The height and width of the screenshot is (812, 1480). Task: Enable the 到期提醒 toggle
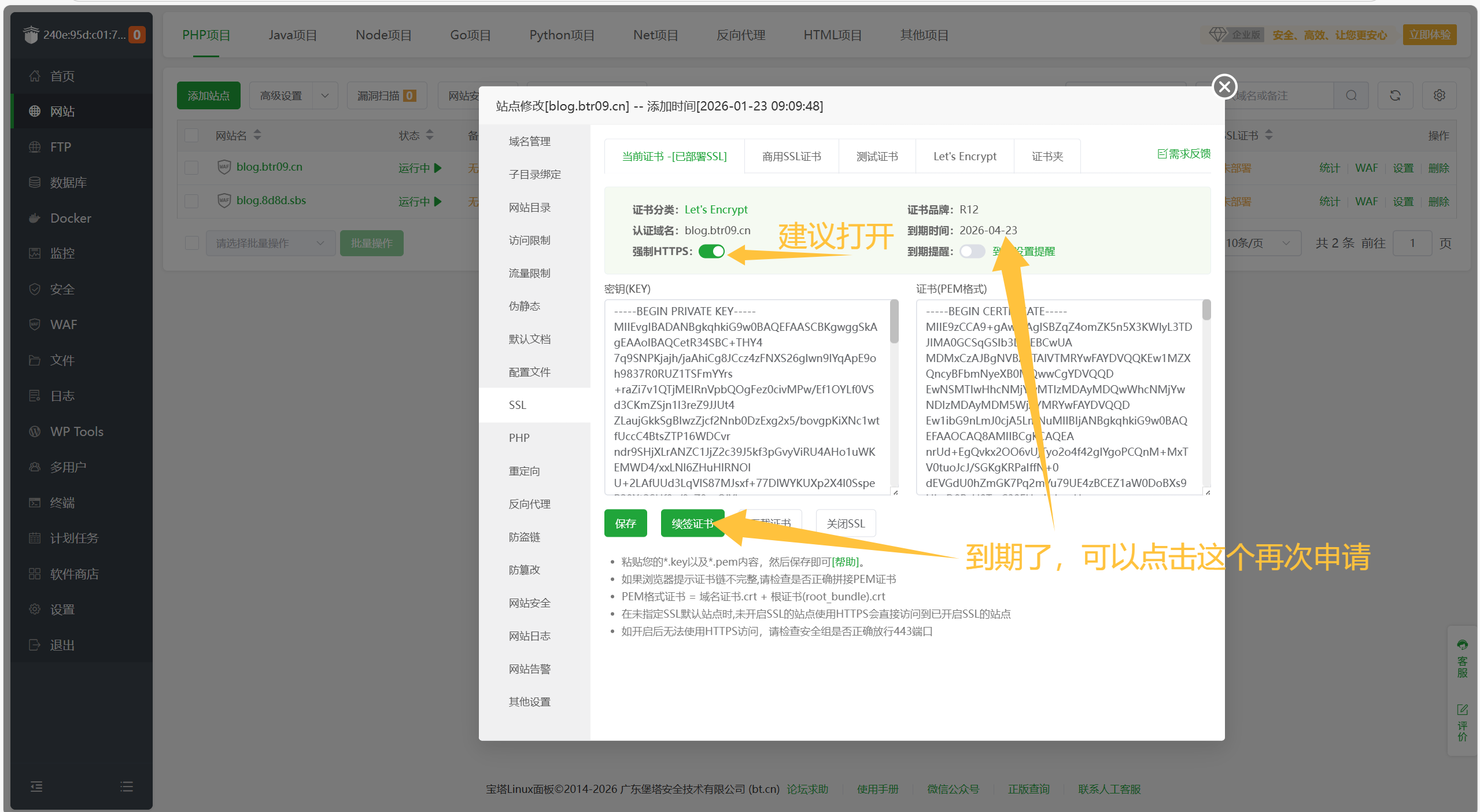point(971,251)
